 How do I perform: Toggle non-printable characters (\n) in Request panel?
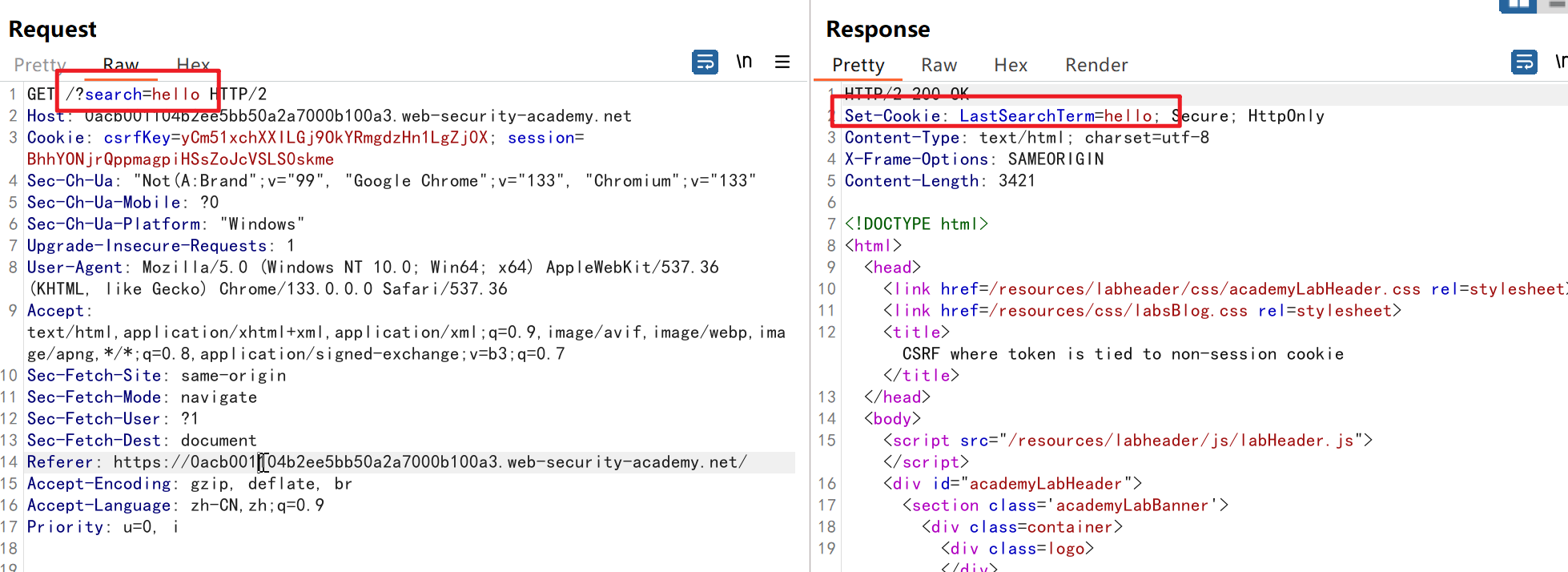pyautogui.click(x=744, y=62)
